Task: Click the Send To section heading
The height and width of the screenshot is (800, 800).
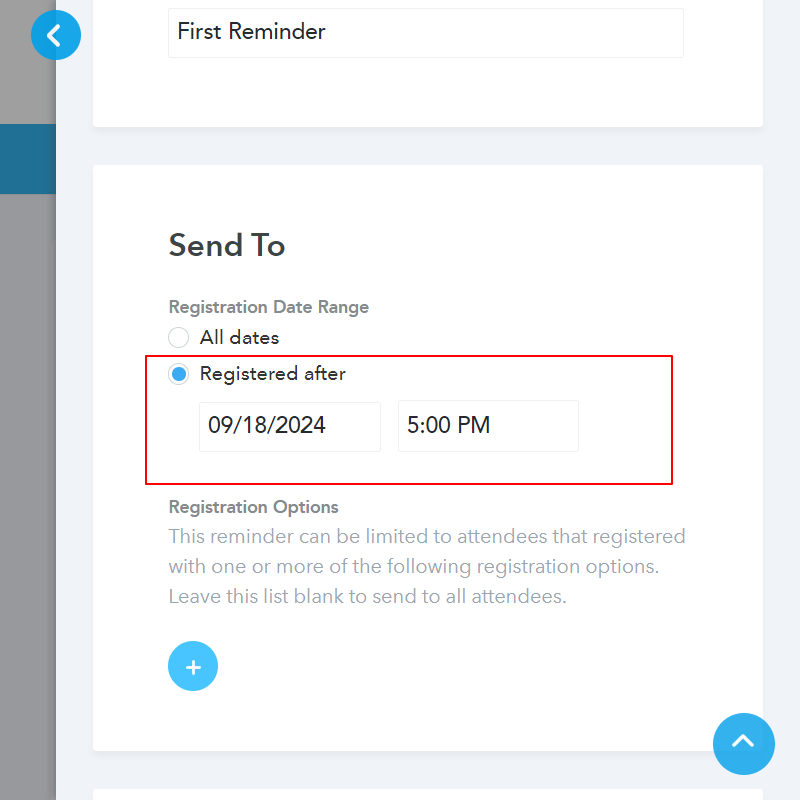Action: point(227,245)
